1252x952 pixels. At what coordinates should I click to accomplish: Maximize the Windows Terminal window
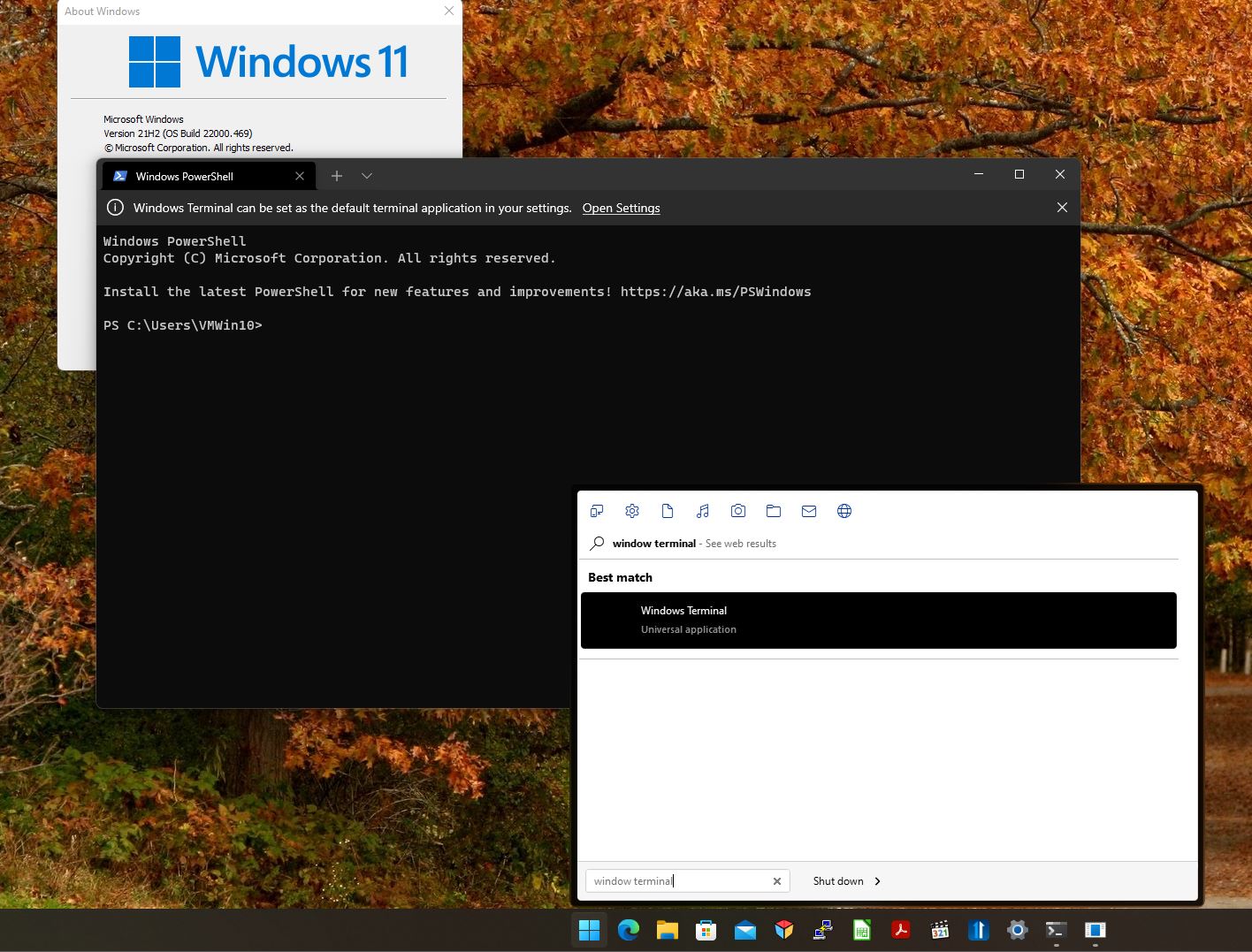click(1019, 174)
